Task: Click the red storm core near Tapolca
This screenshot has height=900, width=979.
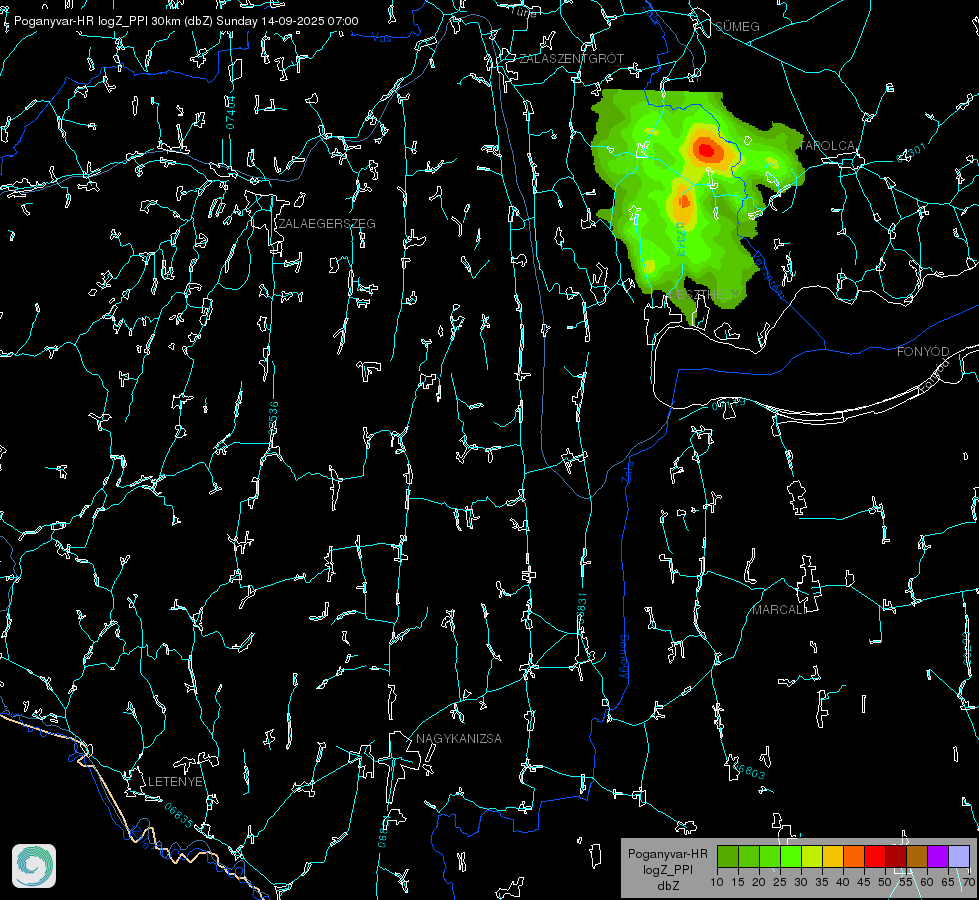Action: [707, 150]
